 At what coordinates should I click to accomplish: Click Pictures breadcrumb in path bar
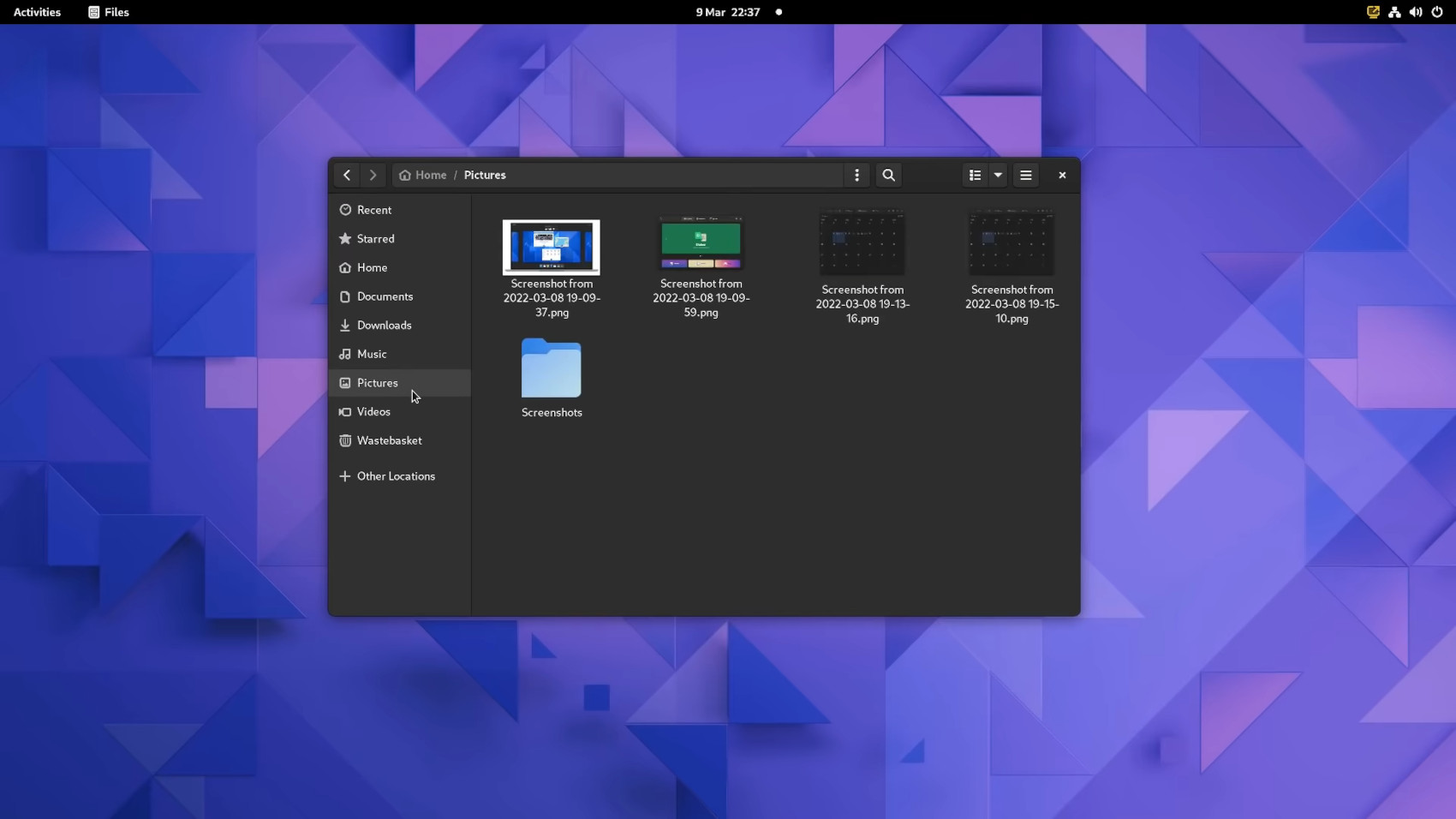pyautogui.click(x=485, y=175)
